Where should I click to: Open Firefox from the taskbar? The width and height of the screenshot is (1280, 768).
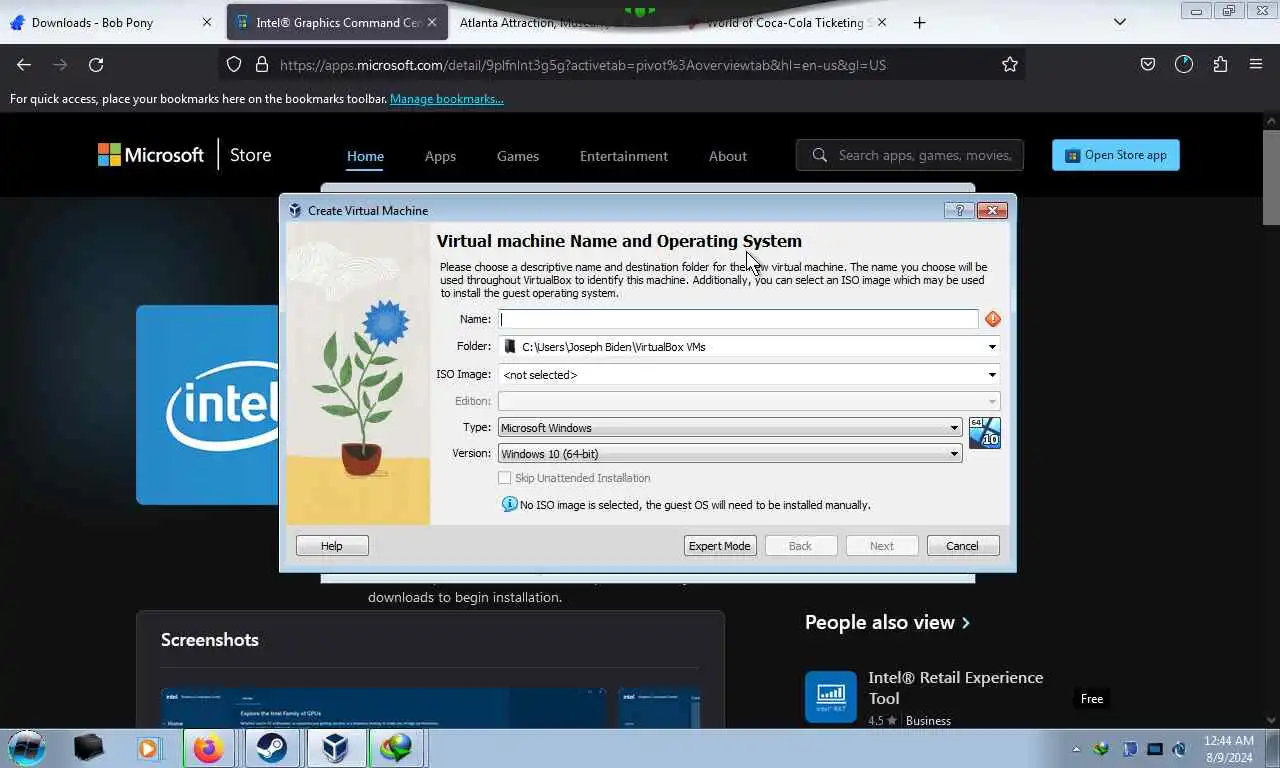pyautogui.click(x=208, y=748)
